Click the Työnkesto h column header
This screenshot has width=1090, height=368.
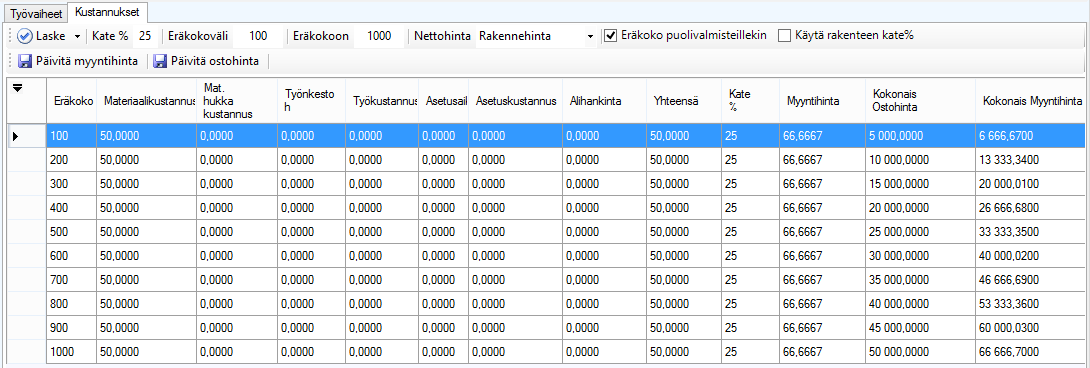coord(311,101)
